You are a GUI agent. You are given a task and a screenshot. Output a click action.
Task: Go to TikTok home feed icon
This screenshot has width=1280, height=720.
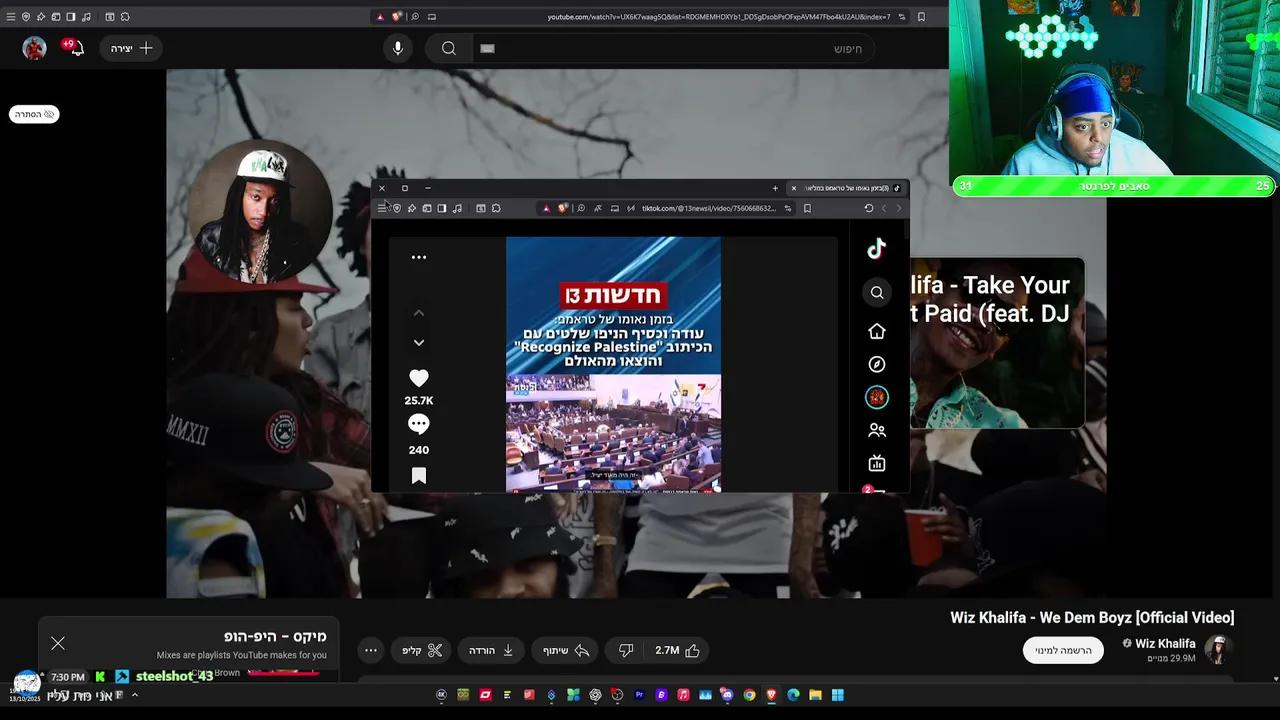pos(877,331)
